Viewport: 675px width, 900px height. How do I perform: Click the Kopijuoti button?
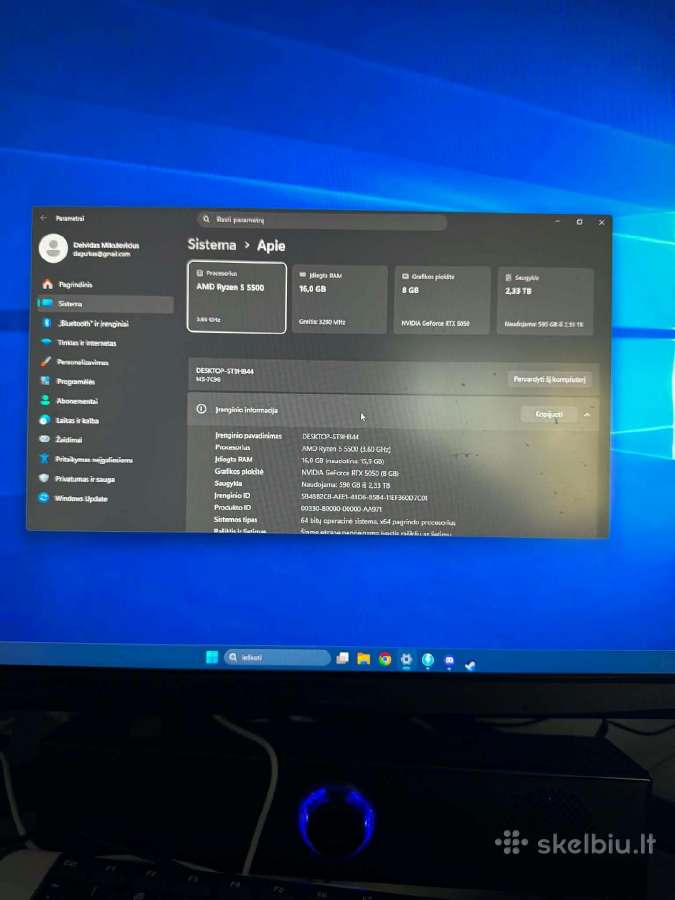tap(549, 414)
